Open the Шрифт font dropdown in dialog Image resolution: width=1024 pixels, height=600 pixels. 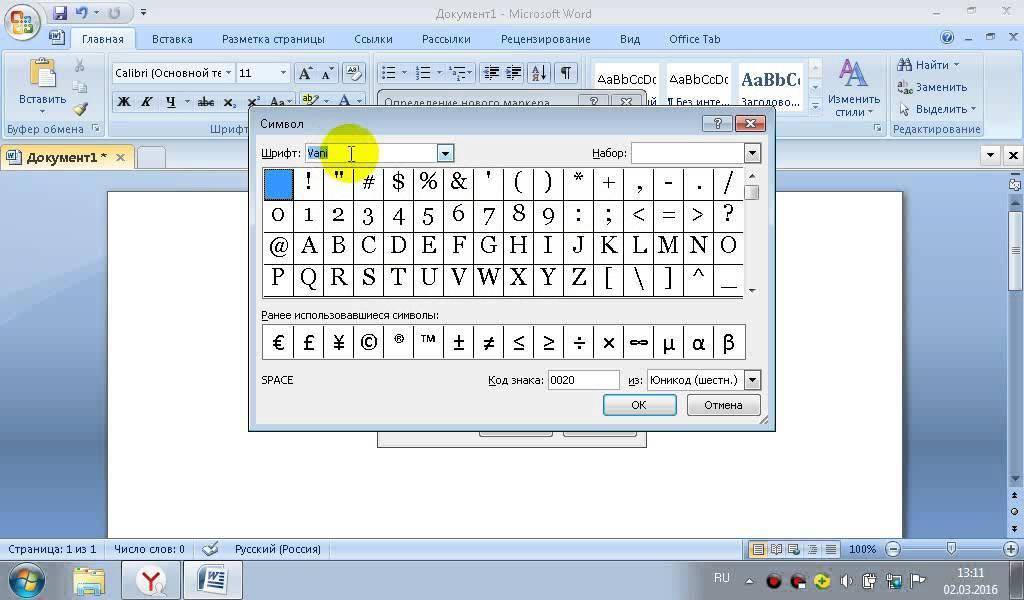[445, 153]
